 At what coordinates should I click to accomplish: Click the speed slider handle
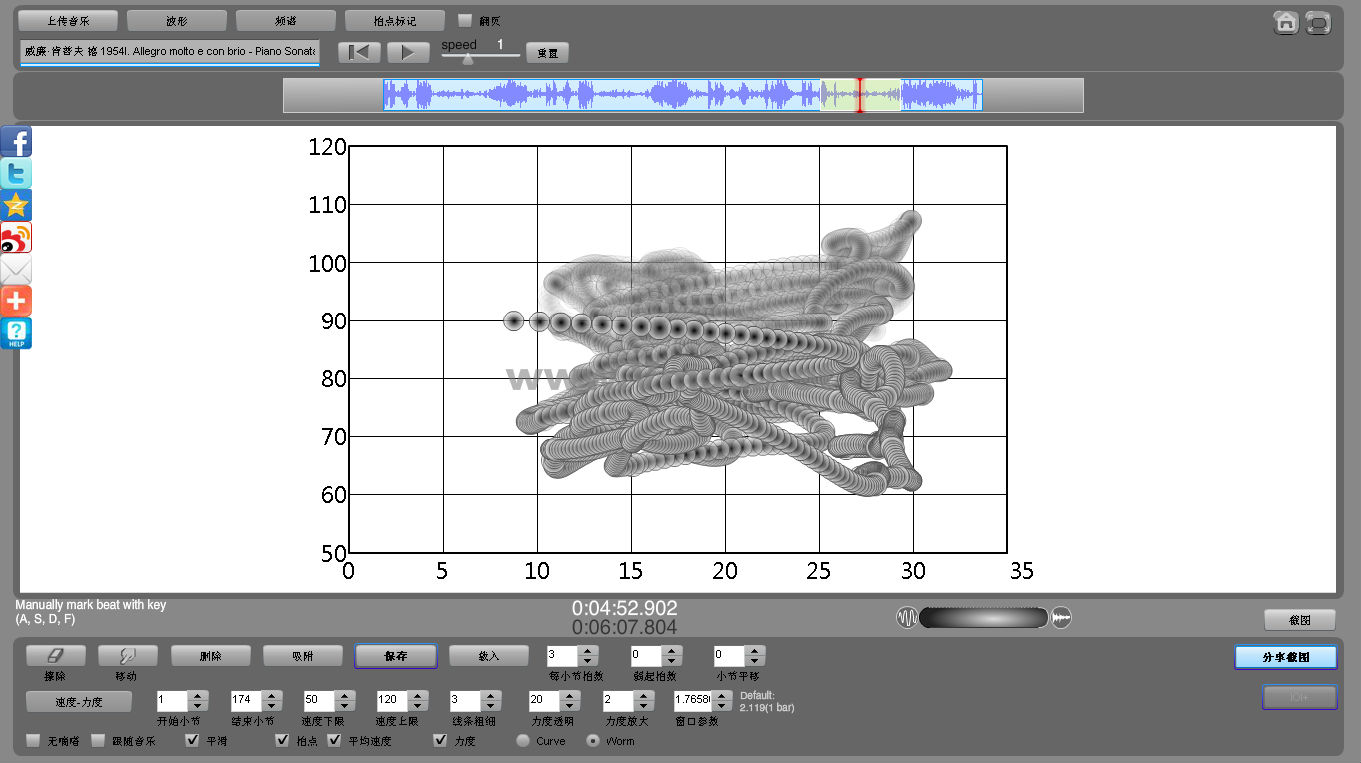pyautogui.click(x=468, y=58)
